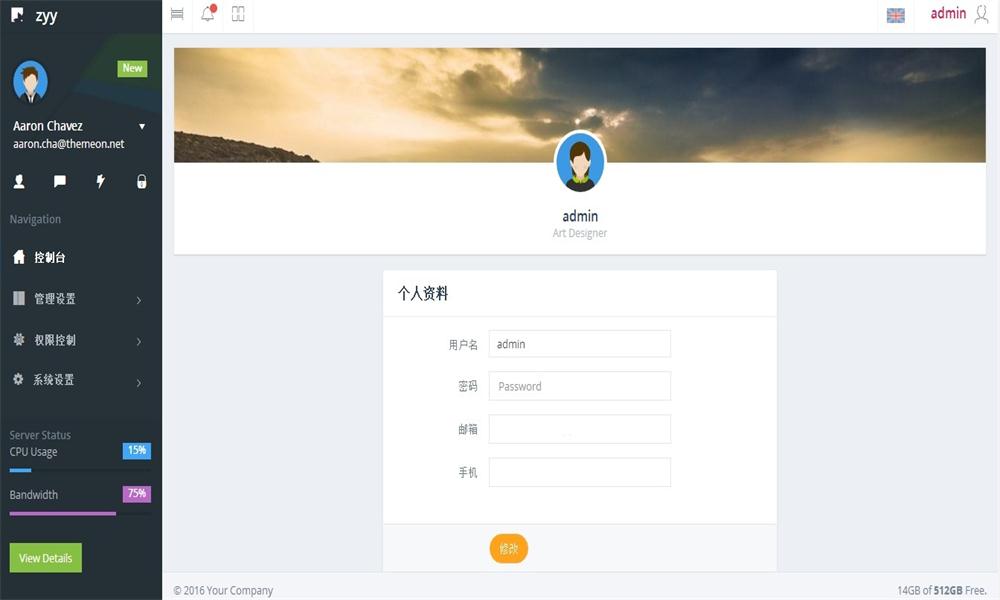This screenshot has height=600, width=1000.
Task: Focus the 邮箱 email input field
Action: click(x=580, y=429)
